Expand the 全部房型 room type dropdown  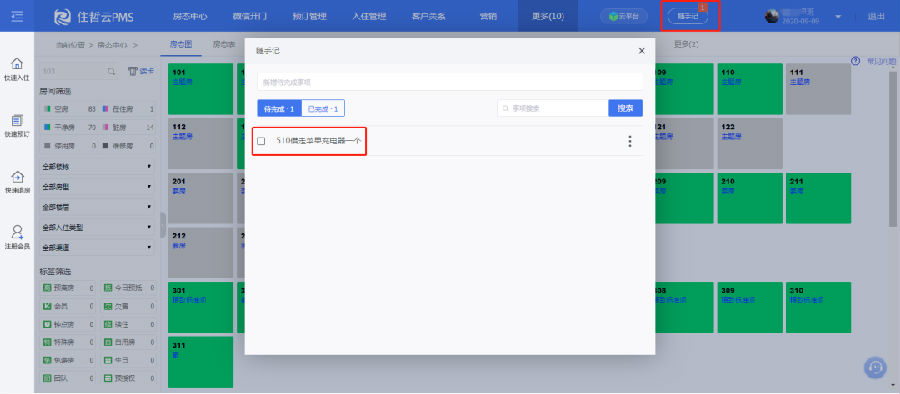[x=96, y=187]
